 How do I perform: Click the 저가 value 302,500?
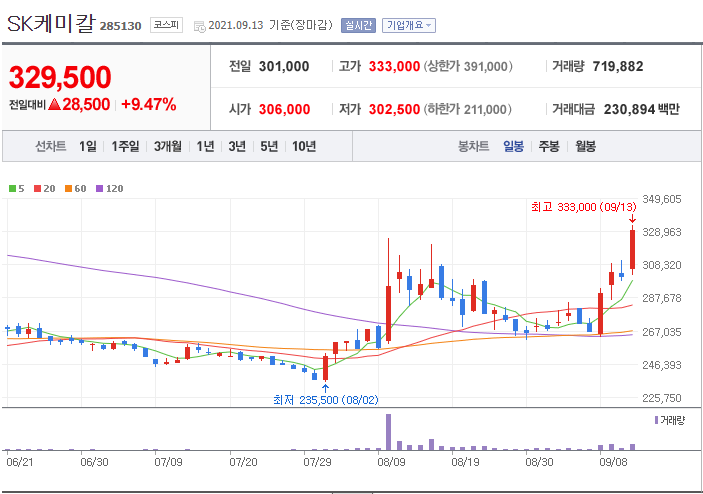pyautogui.click(x=394, y=109)
